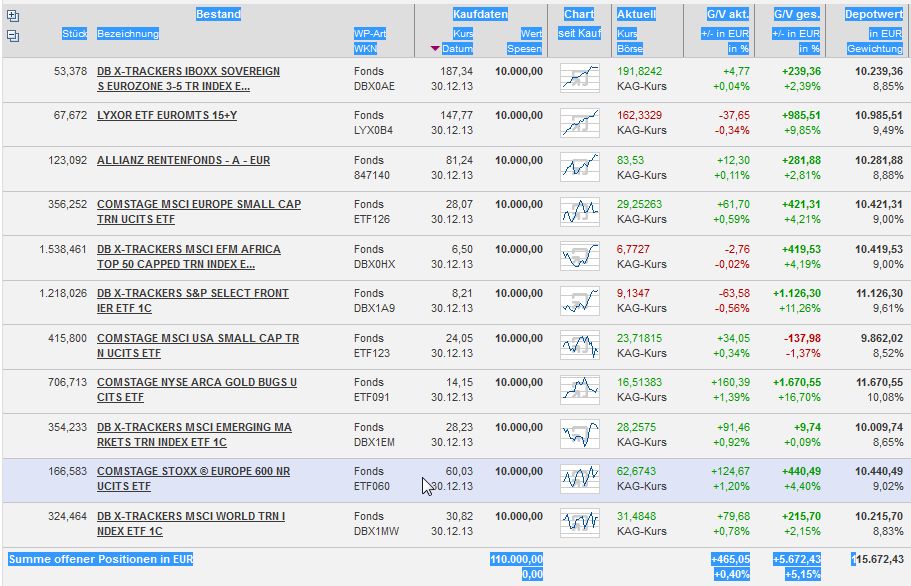Select current price 191,8242
This screenshot has width=911, height=586.
pyautogui.click(x=639, y=71)
